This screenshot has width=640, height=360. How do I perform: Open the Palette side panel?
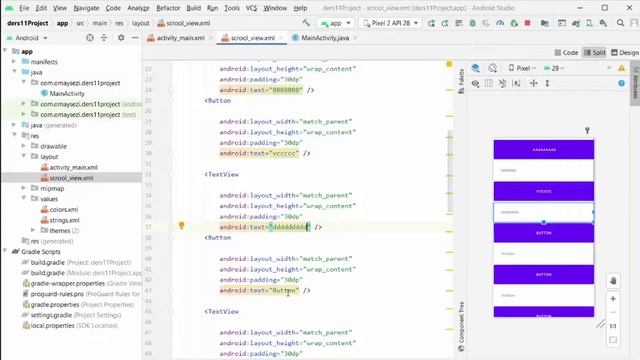[461, 81]
